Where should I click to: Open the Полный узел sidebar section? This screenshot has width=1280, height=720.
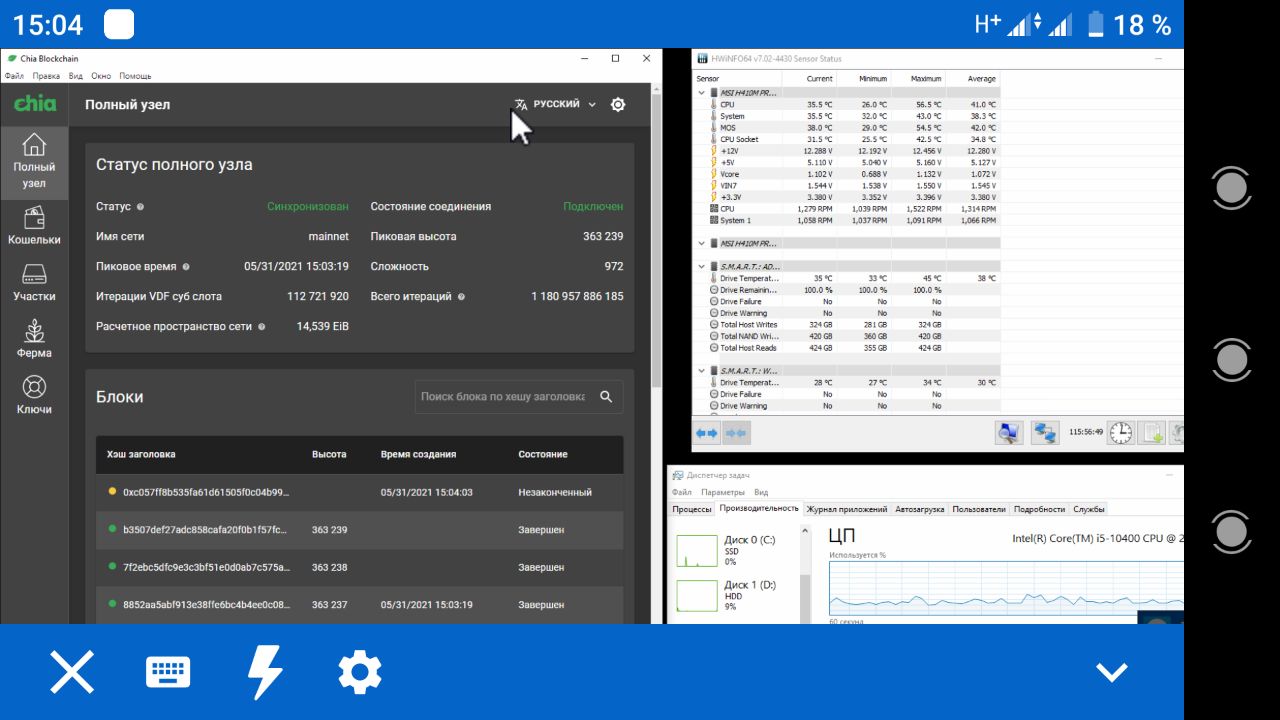[34, 161]
